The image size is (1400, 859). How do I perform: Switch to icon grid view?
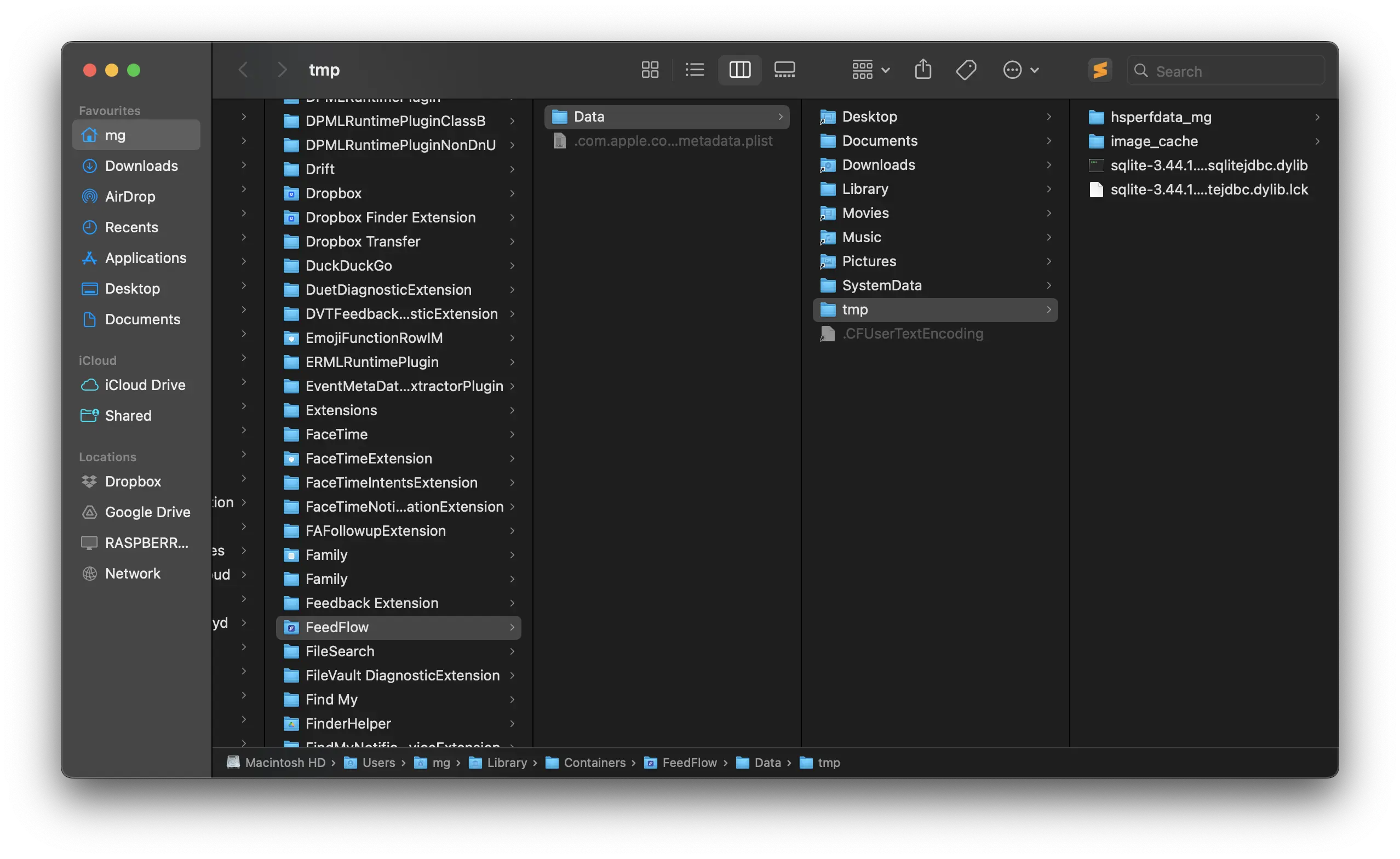[650, 70]
